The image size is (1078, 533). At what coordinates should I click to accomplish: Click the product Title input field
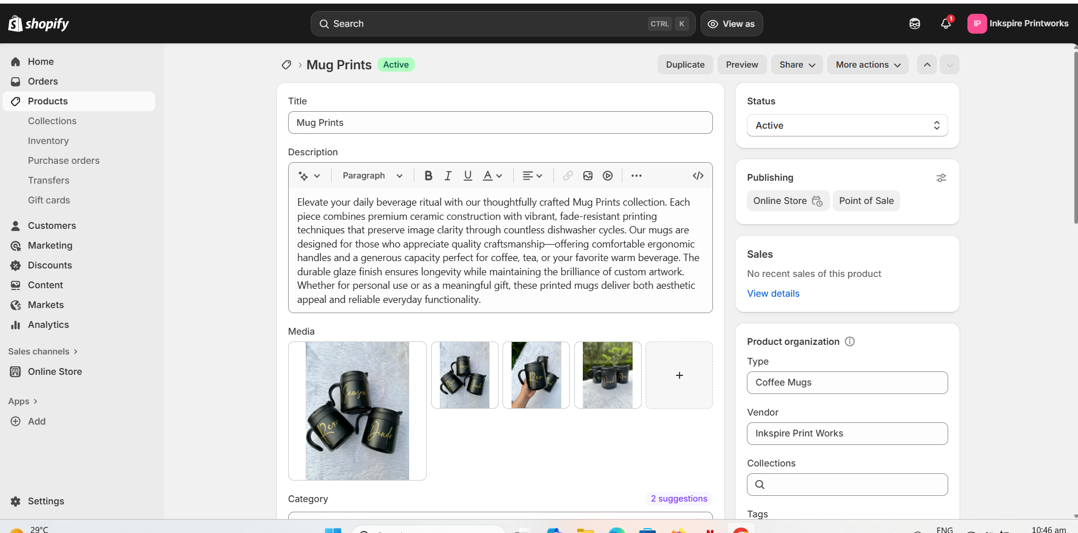(x=500, y=123)
